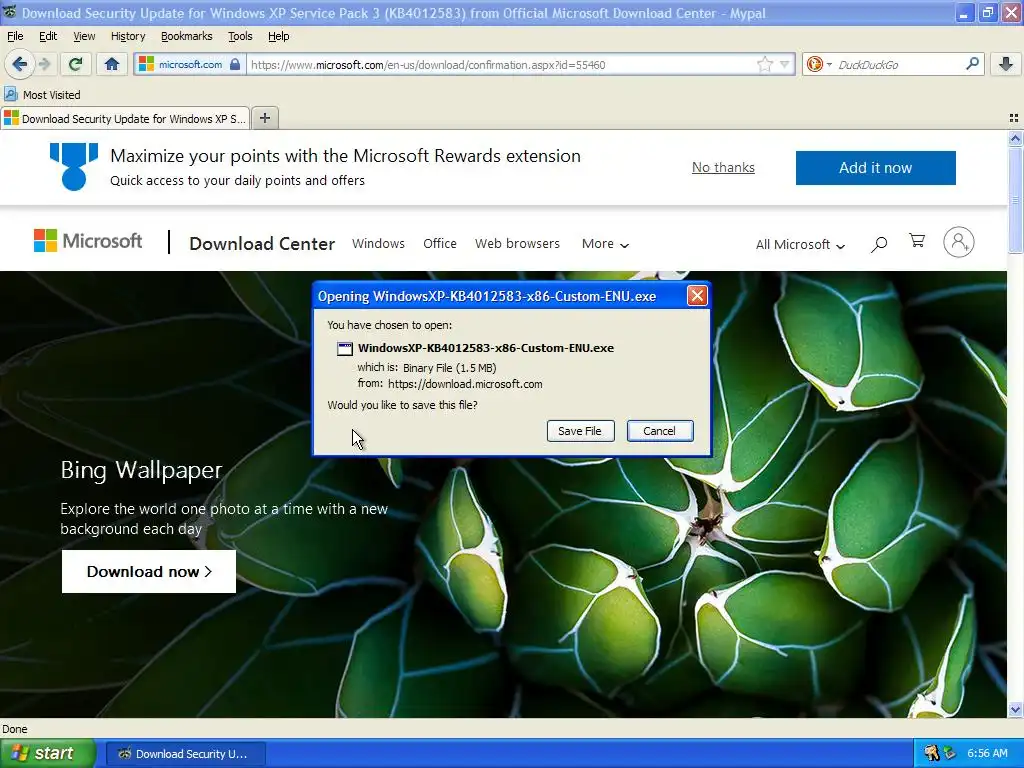Open the View menu
The width and height of the screenshot is (1024, 768).
coord(84,36)
